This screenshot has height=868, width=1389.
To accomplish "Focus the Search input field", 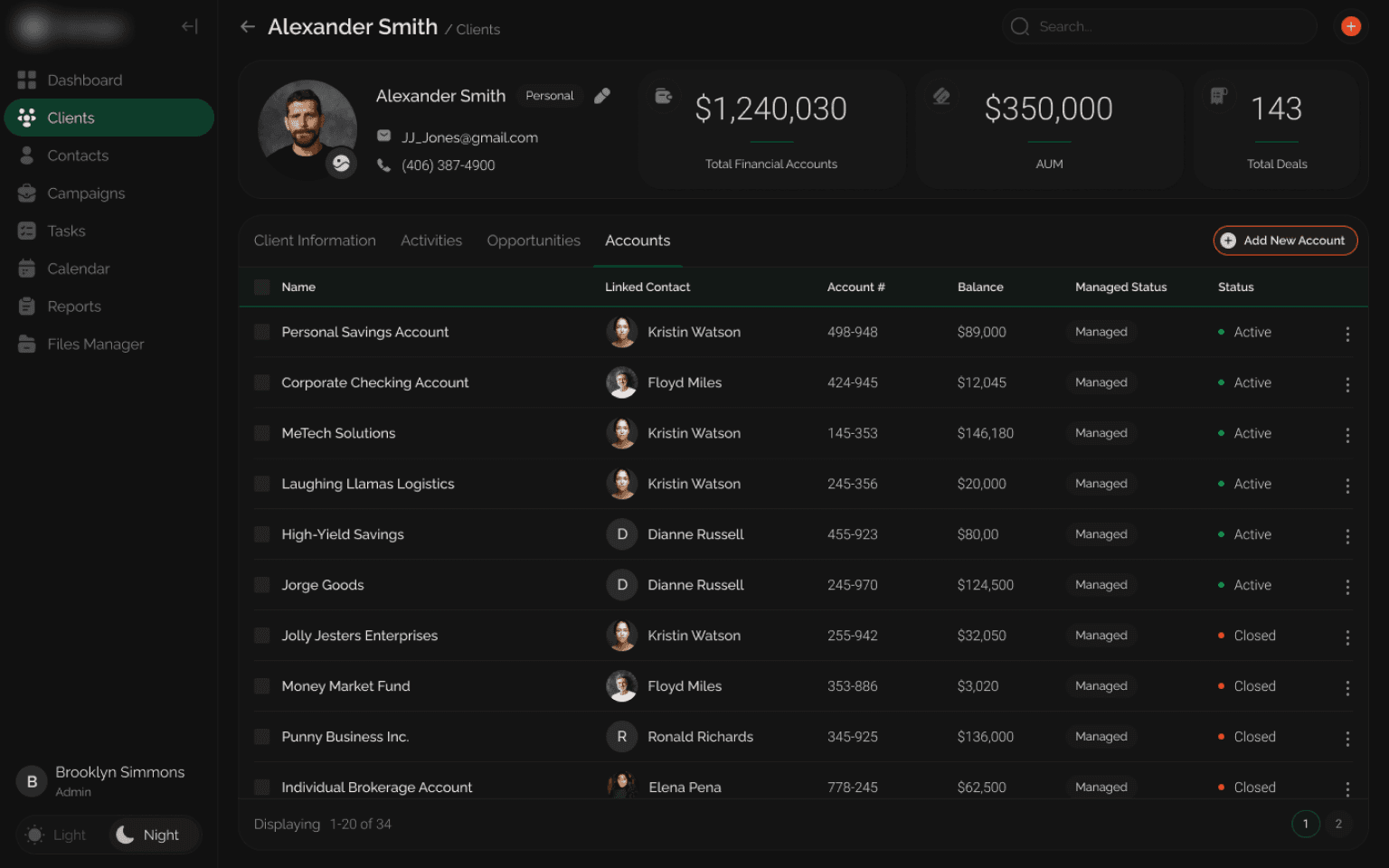I will click(x=1160, y=26).
